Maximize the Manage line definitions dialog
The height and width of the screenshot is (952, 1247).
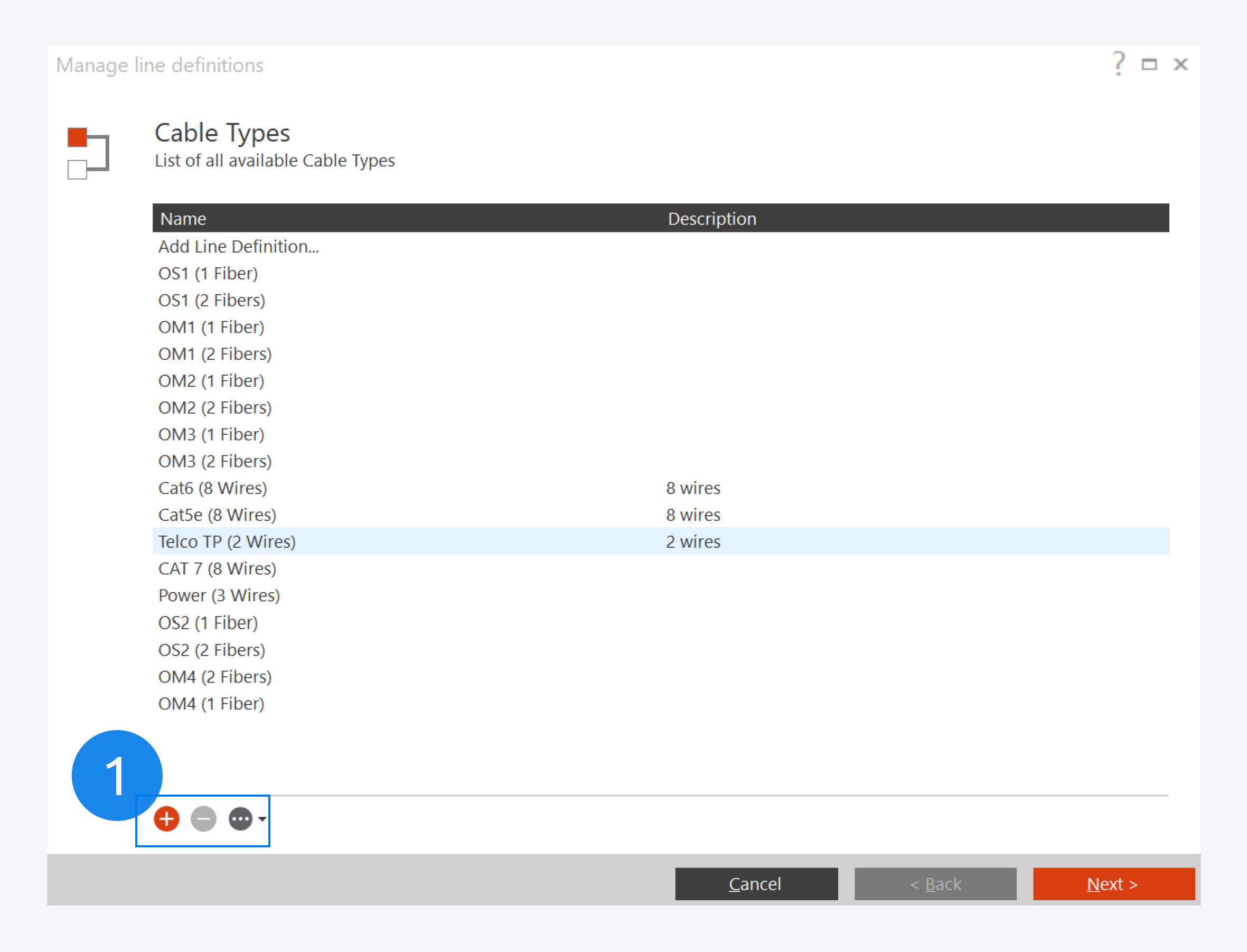click(x=1149, y=64)
